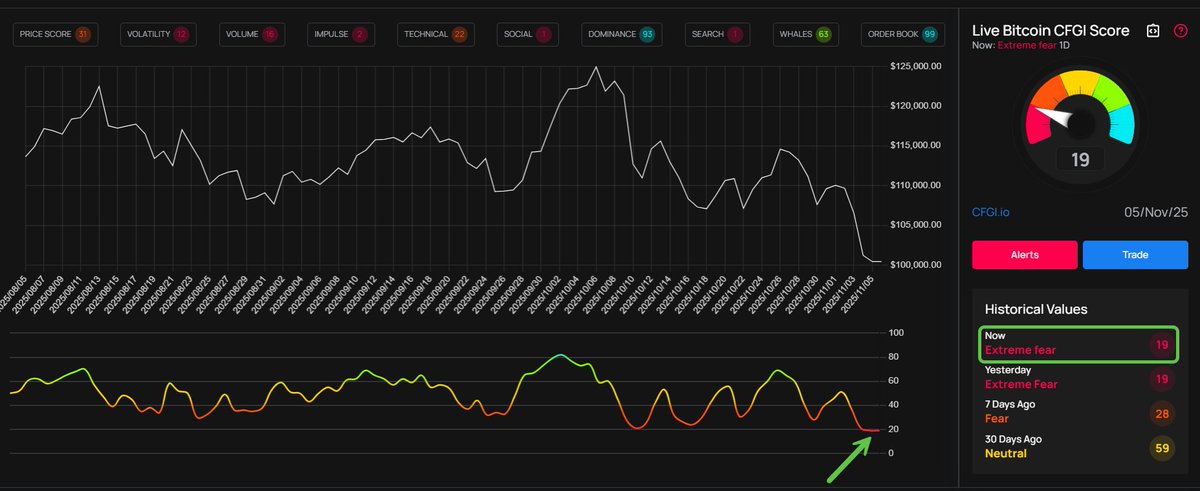Image resolution: width=1200 pixels, height=491 pixels.
Task: Toggle the WHALES indicator
Action: coord(804,34)
